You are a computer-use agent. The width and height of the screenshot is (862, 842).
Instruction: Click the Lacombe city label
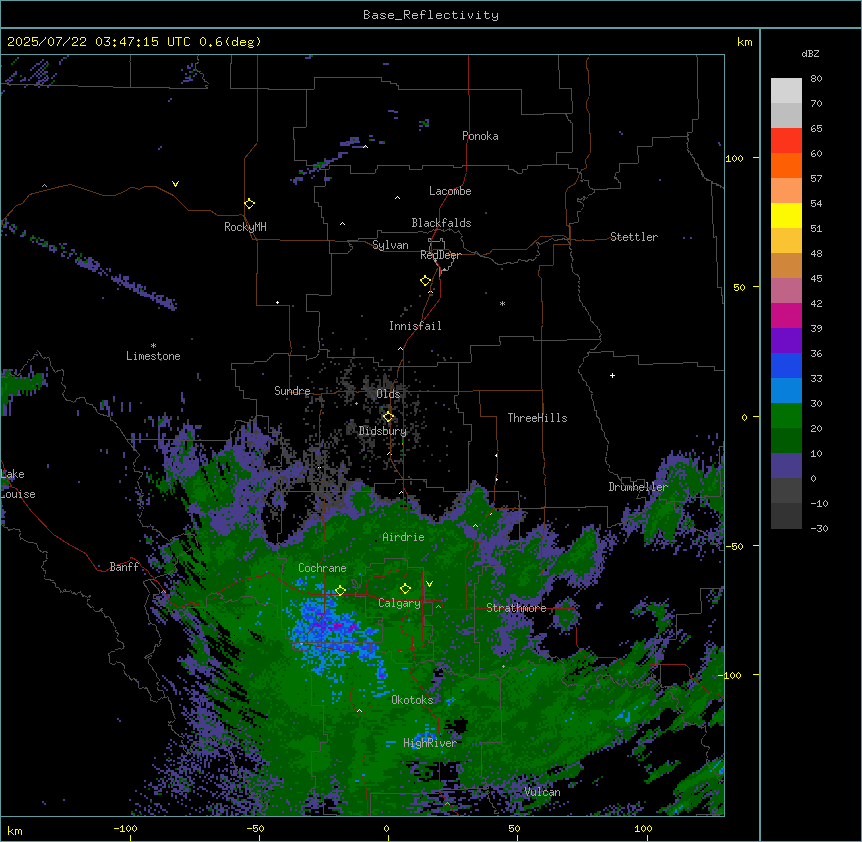coord(450,191)
